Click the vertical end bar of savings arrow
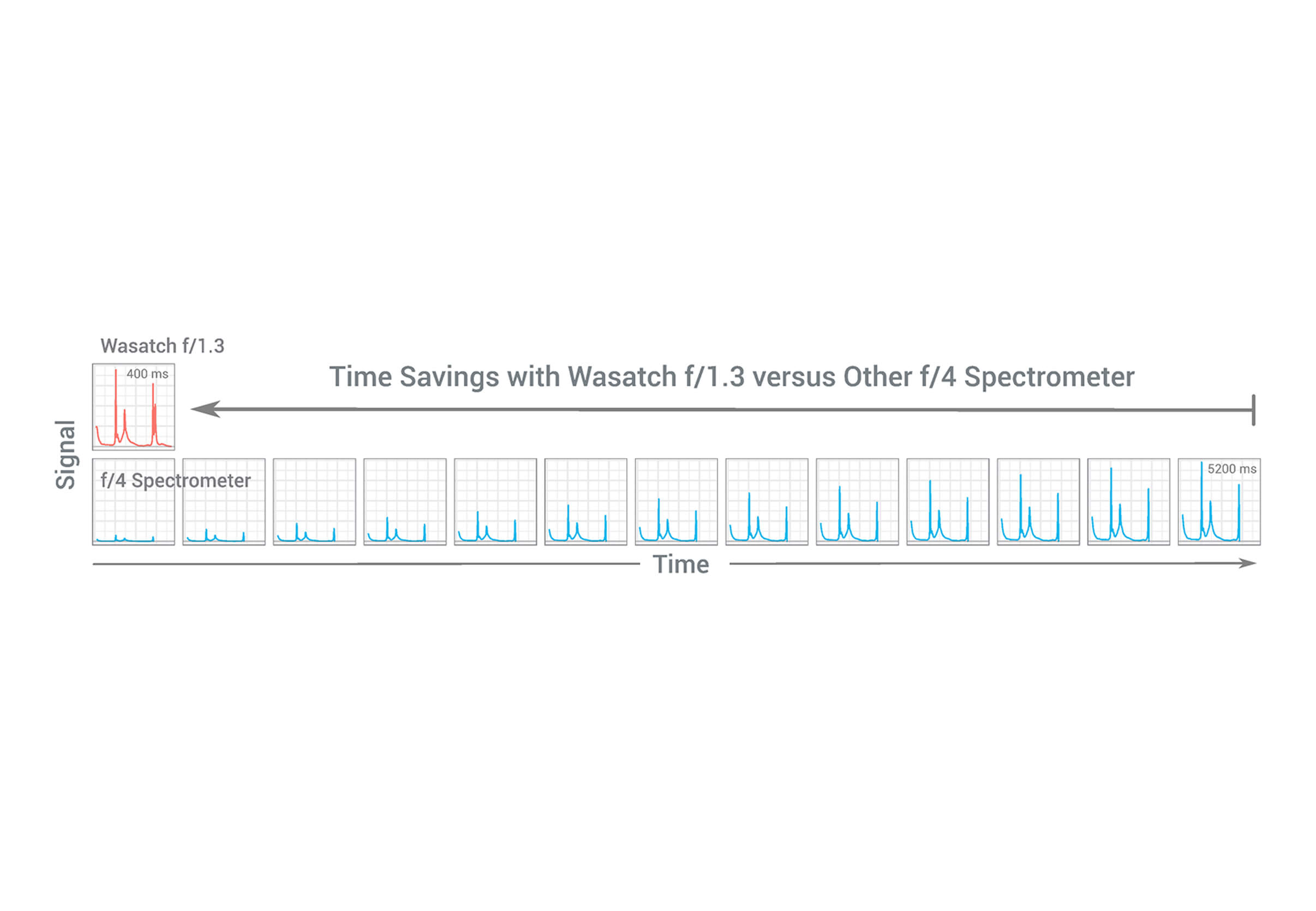The width and height of the screenshot is (1316, 911). [1254, 410]
